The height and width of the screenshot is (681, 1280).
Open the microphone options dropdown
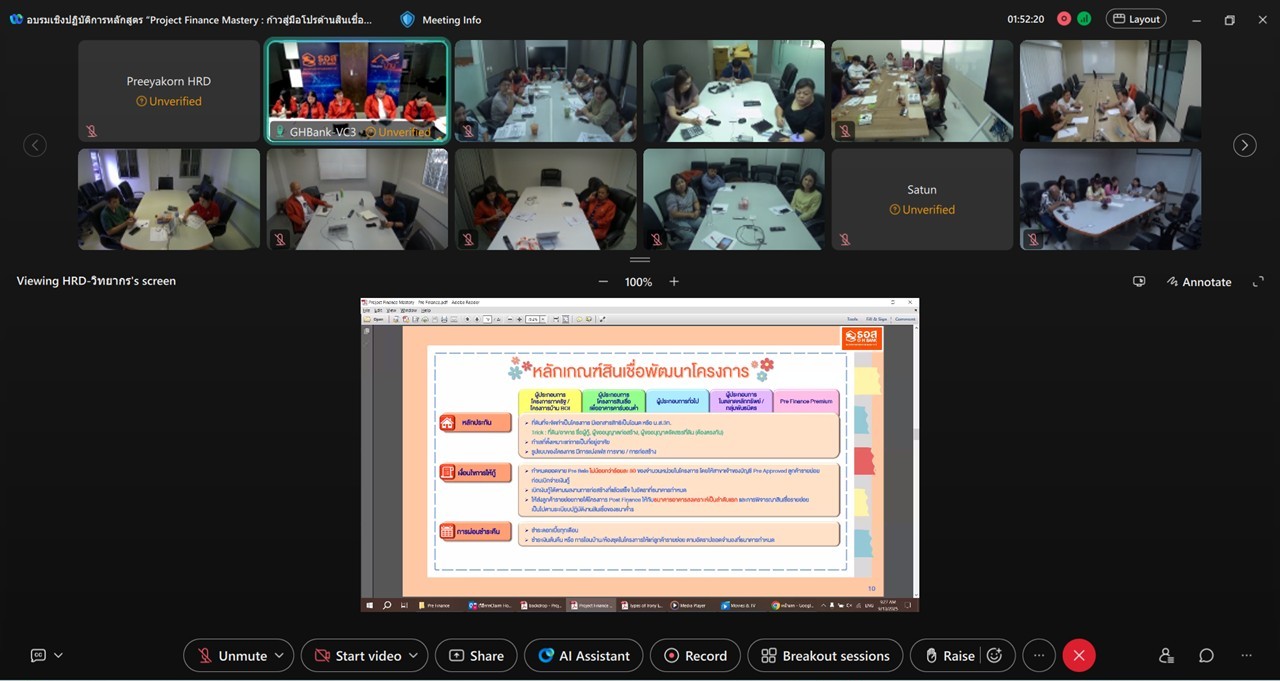(x=281, y=655)
